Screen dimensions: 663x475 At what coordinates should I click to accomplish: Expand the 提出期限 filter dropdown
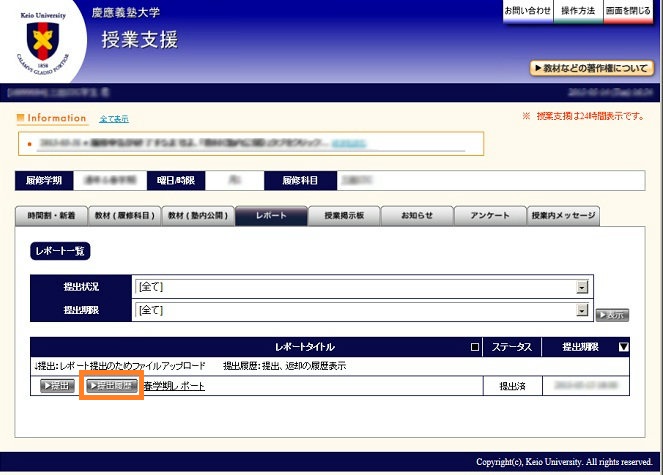click(581, 311)
